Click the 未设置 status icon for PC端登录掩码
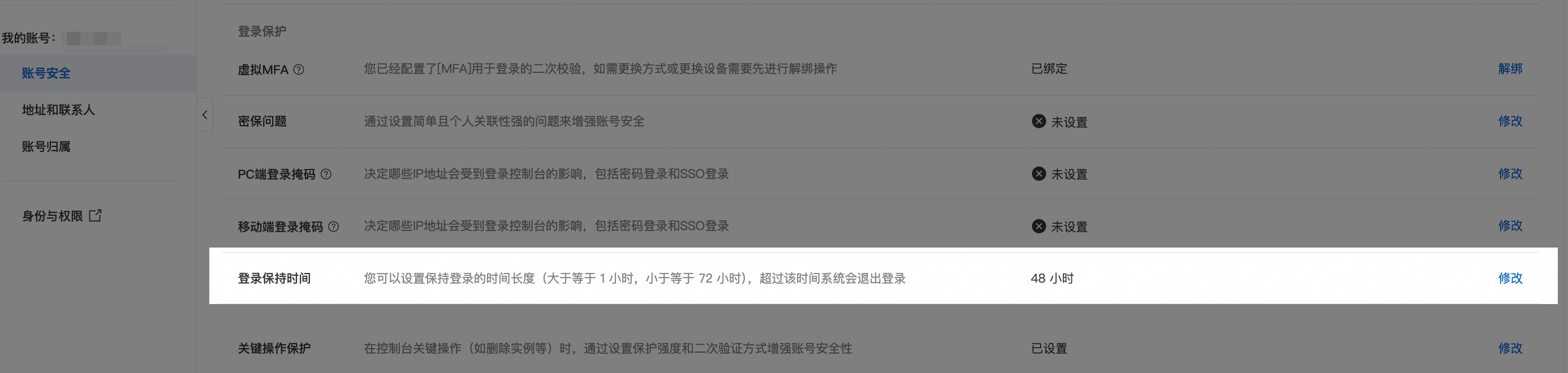Screen dimensions: 1568x373 1039,174
